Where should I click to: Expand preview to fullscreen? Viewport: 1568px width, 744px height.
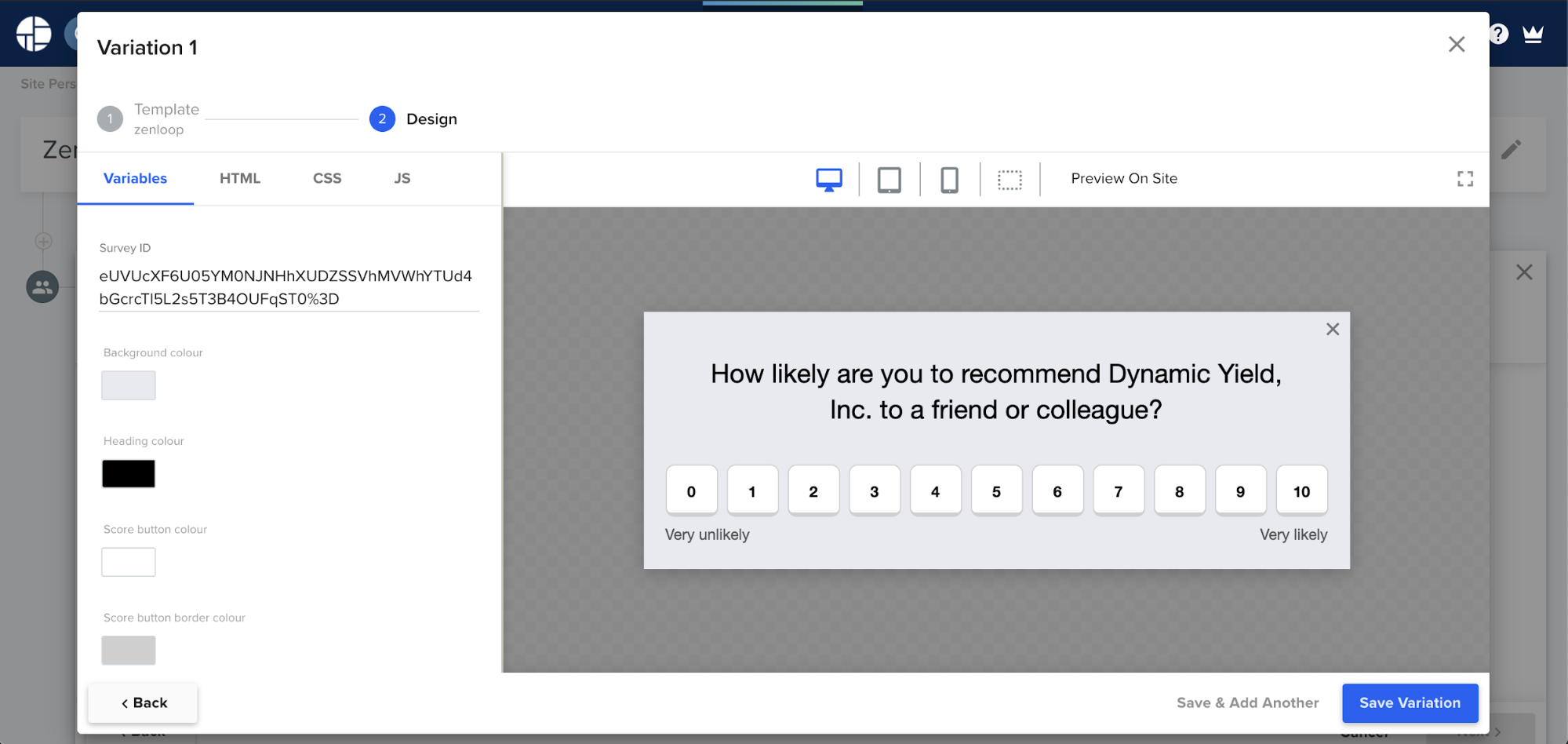coord(1464,179)
